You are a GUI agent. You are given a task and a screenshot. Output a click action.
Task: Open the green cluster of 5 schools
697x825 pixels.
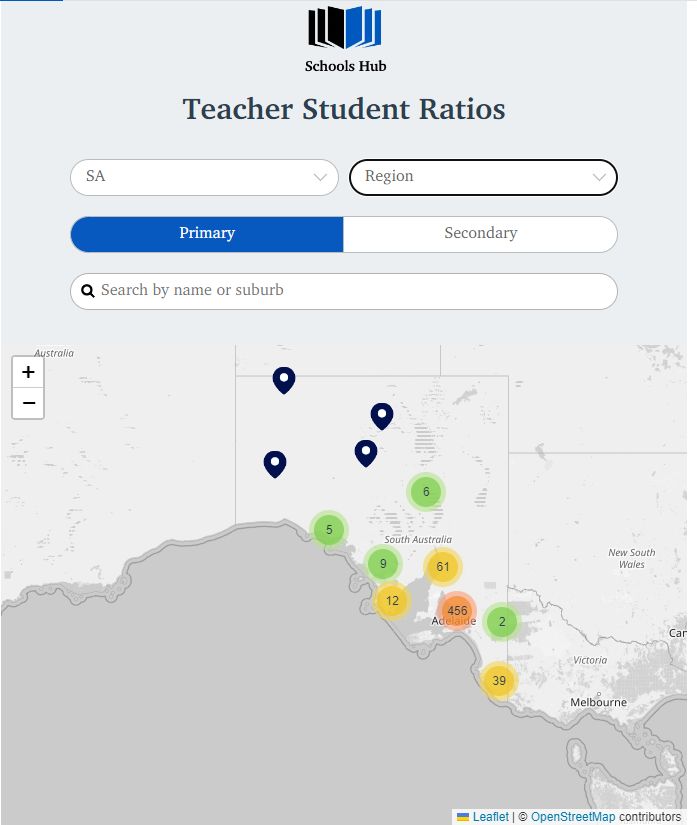coord(329,530)
